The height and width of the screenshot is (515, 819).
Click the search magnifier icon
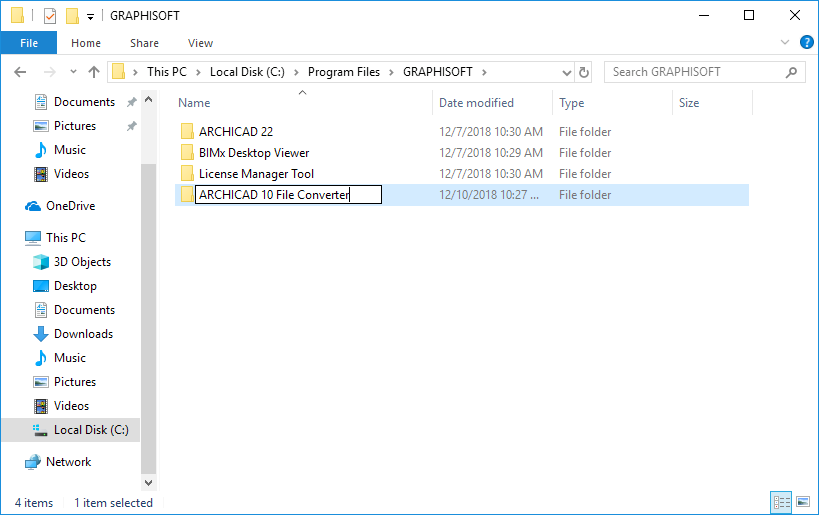[x=791, y=72]
